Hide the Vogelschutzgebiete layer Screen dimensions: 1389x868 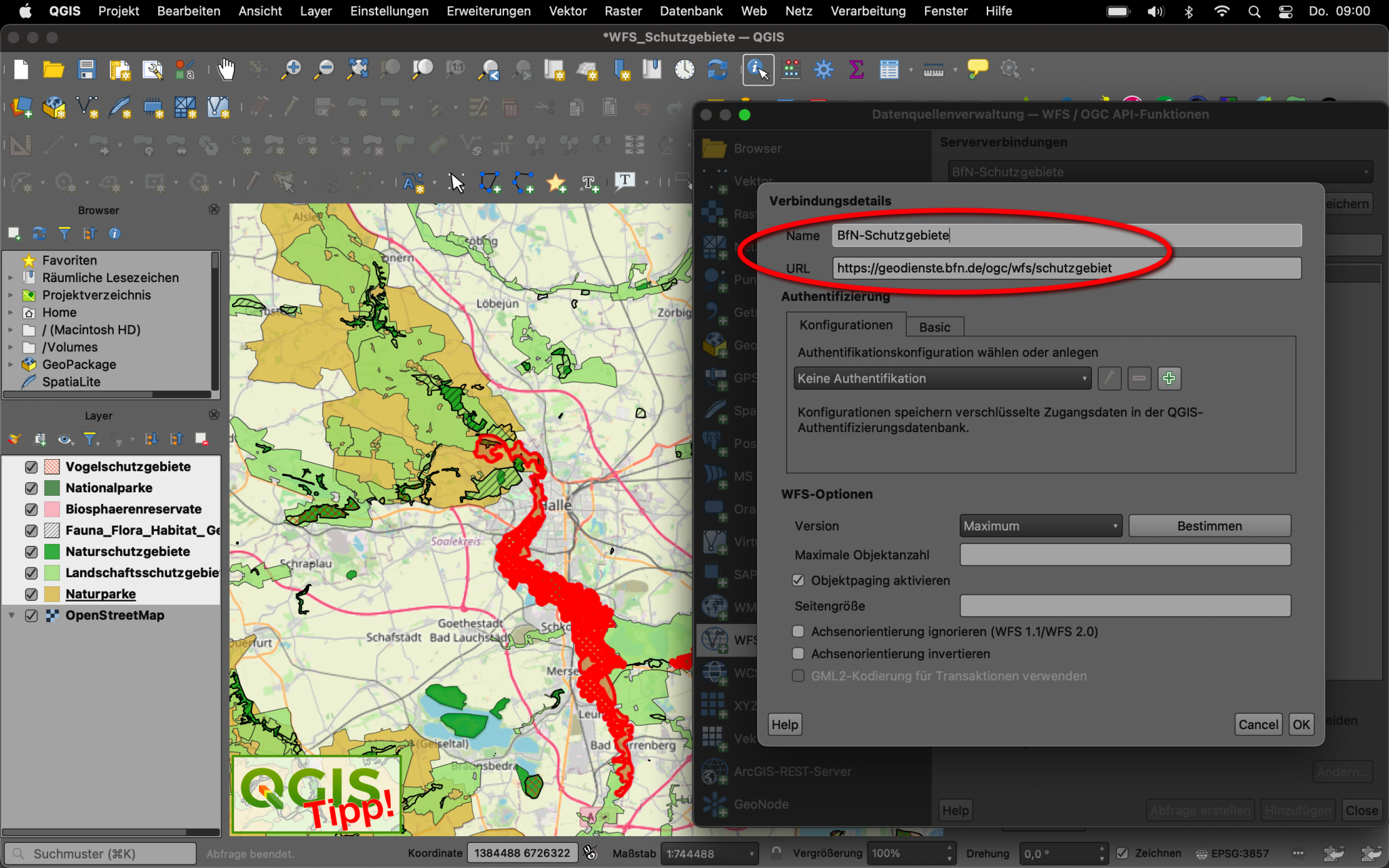point(31,467)
